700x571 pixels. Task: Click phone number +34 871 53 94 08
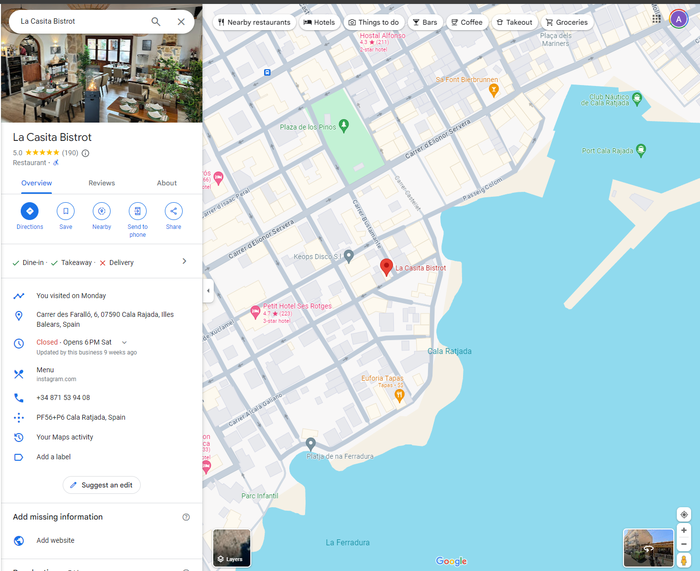(x=102, y=397)
